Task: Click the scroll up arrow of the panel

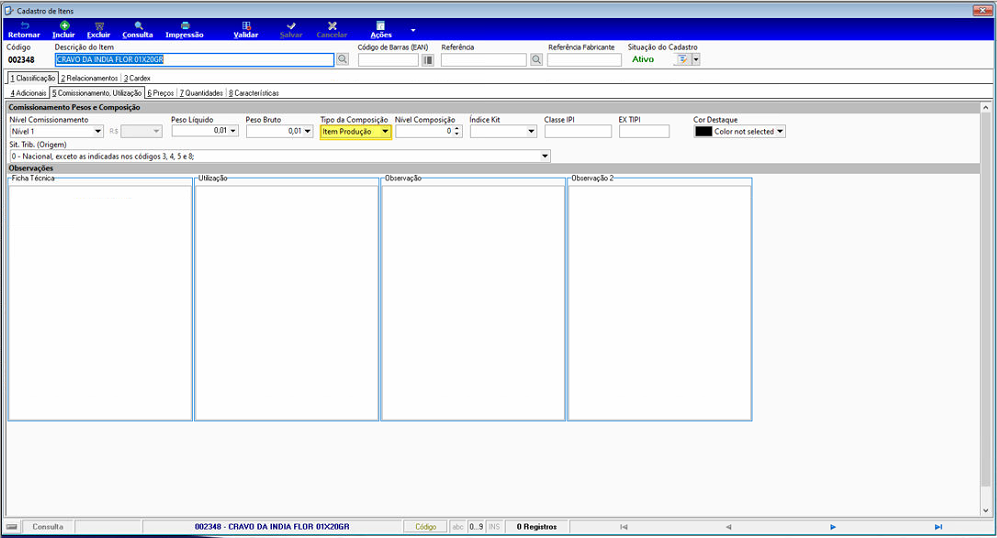Action: tap(986, 108)
